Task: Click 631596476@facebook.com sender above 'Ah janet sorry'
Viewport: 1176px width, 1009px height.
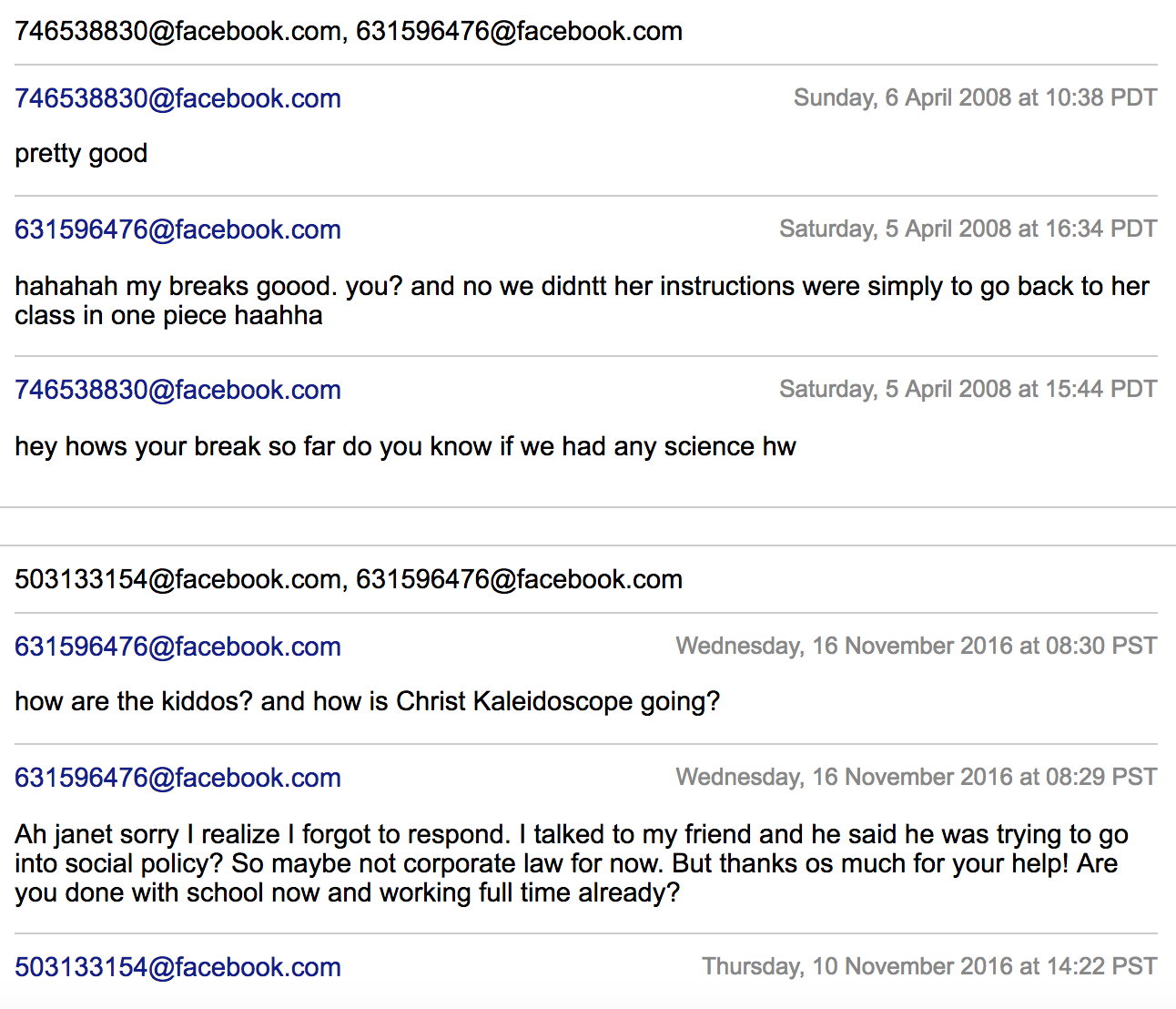Action: click(x=177, y=778)
